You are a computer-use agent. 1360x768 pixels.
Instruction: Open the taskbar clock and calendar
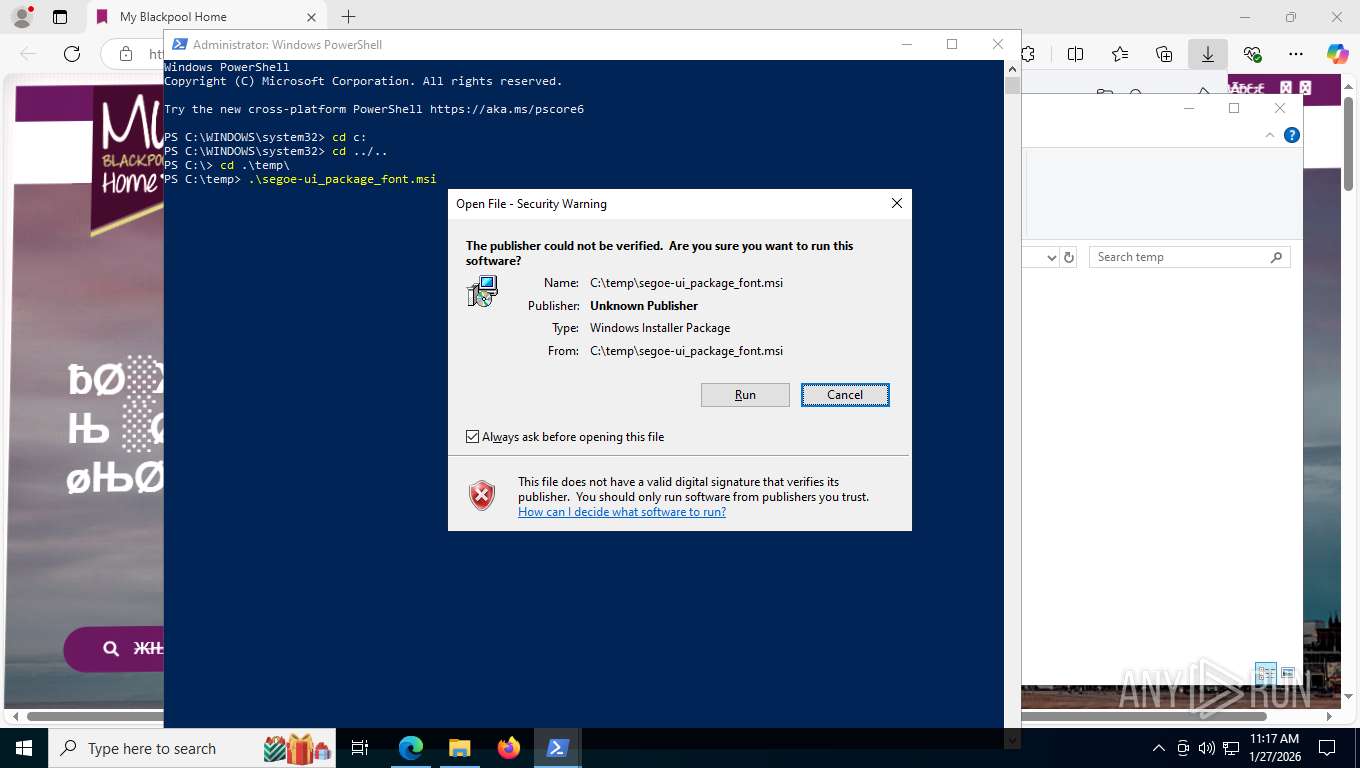click(x=1275, y=748)
